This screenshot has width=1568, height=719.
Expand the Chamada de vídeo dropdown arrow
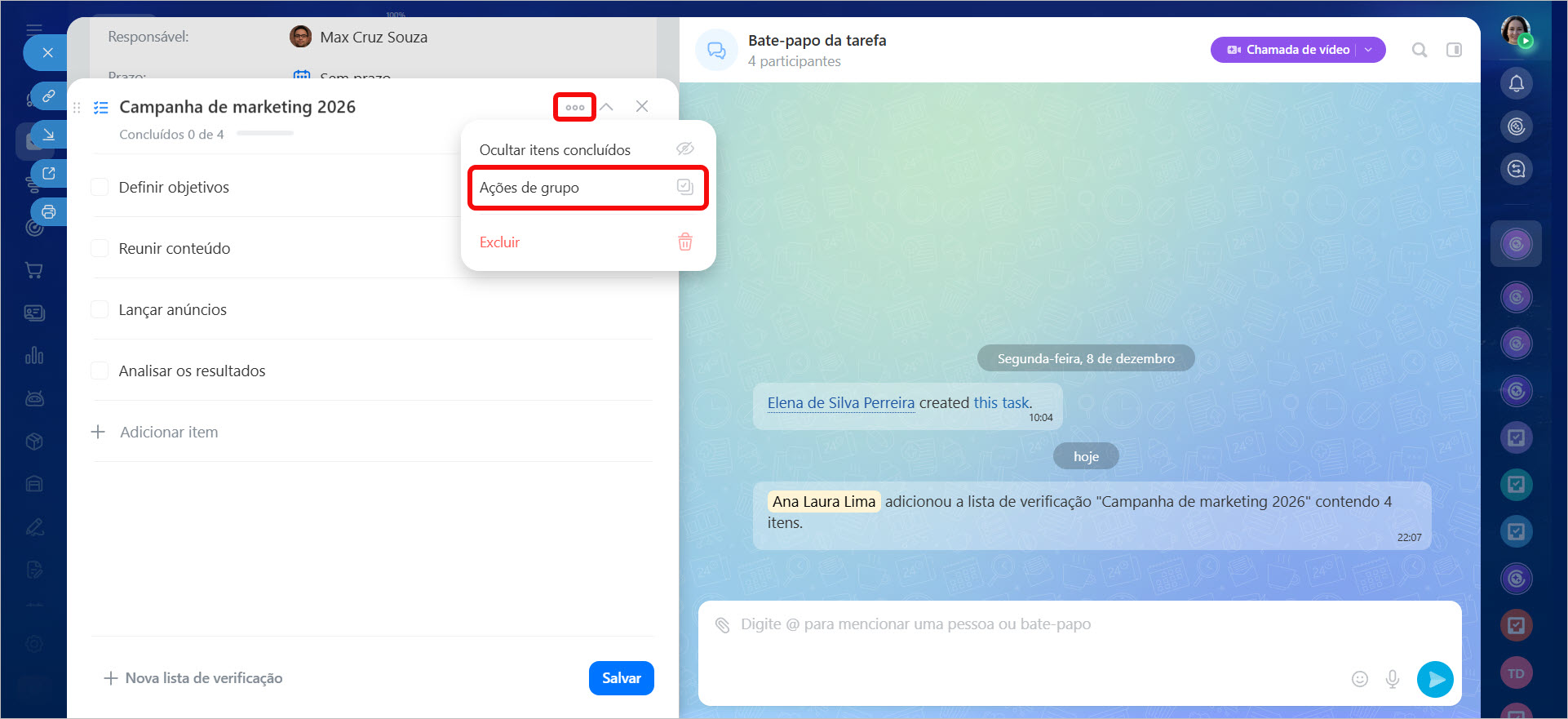(x=1369, y=50)
